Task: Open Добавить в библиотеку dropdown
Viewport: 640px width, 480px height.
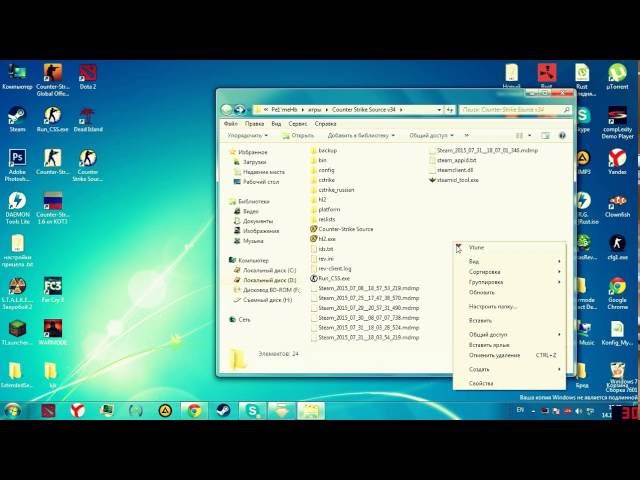Action: [361, 135]
